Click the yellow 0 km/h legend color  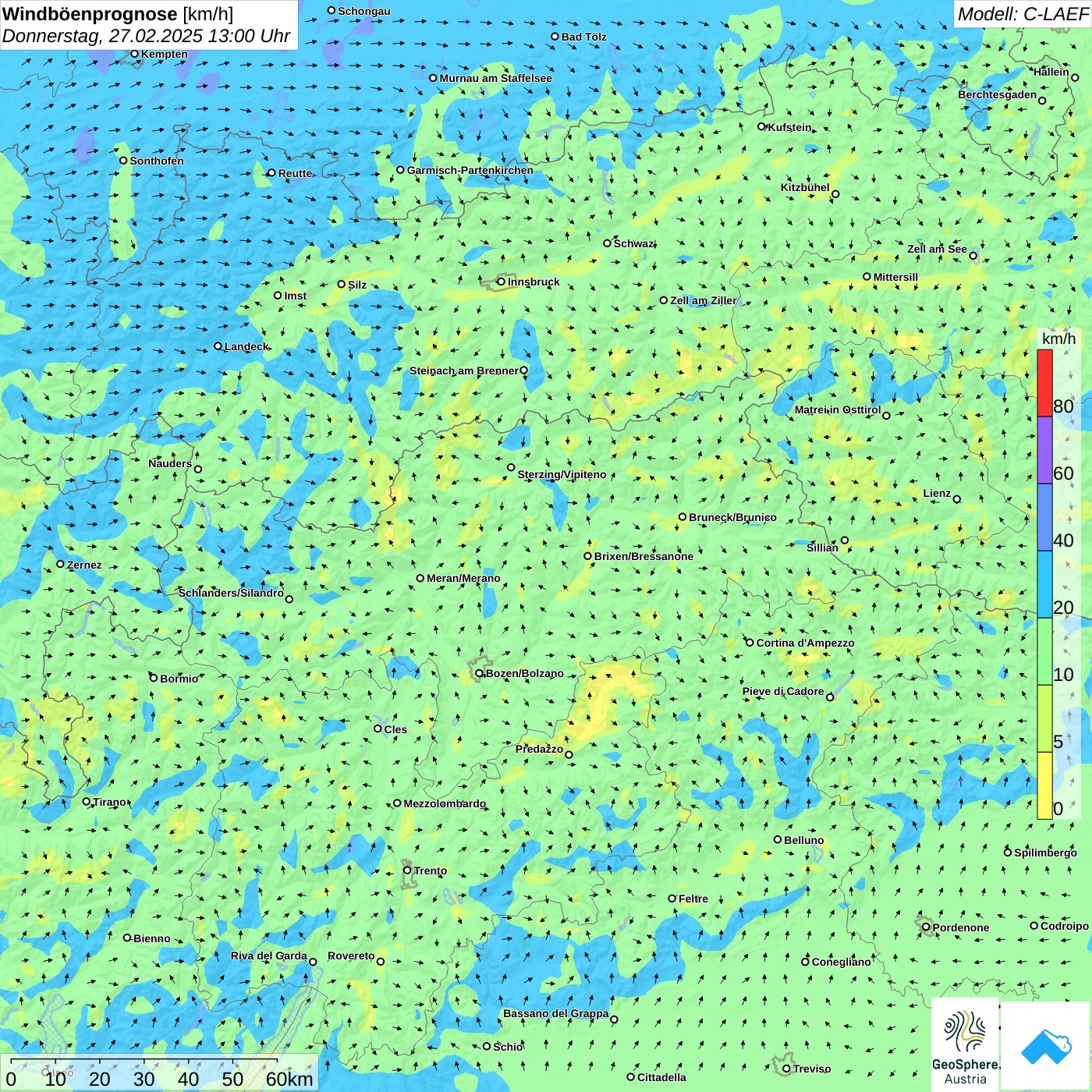[1044, 785]
